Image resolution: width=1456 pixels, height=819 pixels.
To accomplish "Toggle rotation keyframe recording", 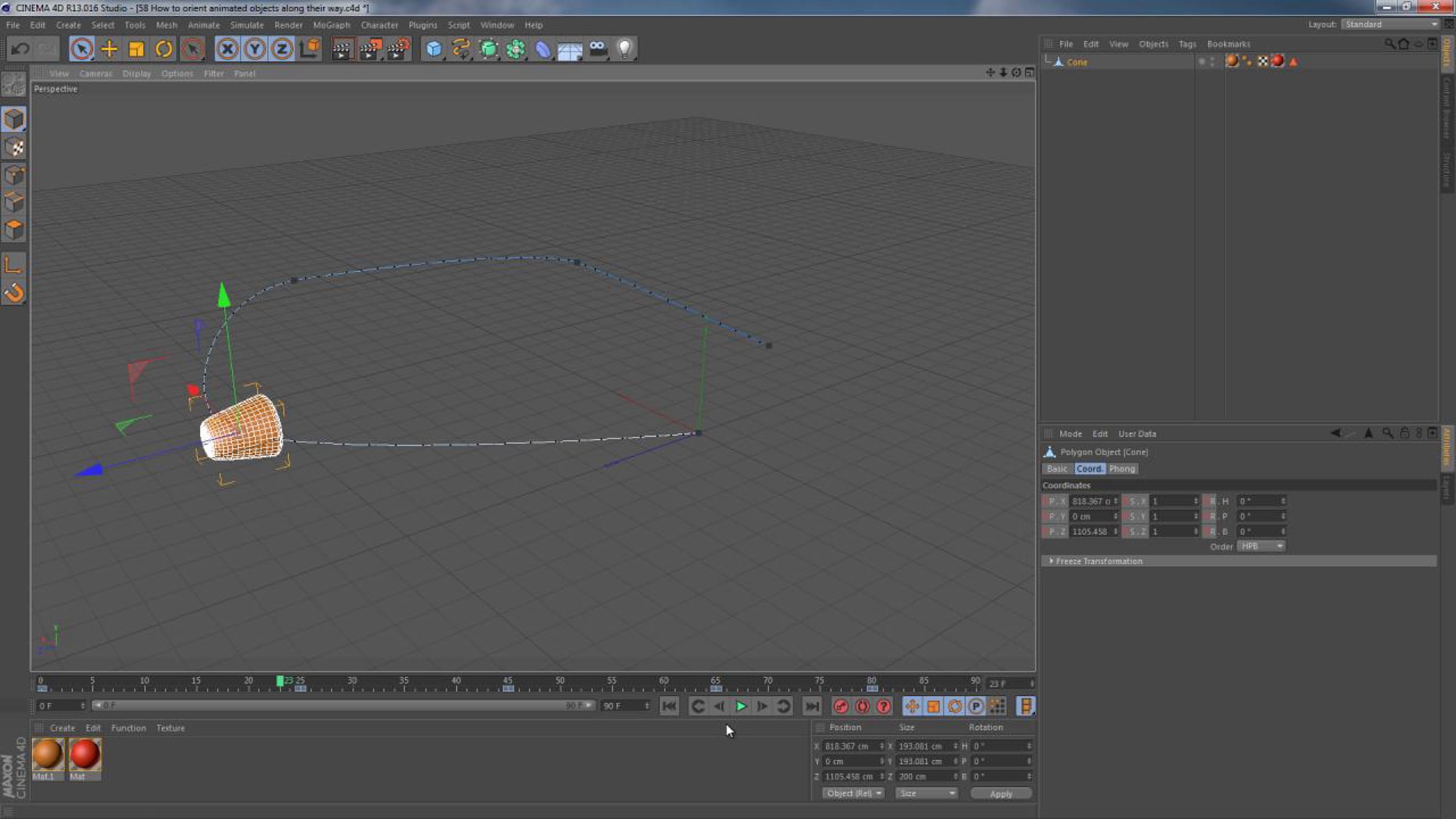I will [x=955, y=706].
